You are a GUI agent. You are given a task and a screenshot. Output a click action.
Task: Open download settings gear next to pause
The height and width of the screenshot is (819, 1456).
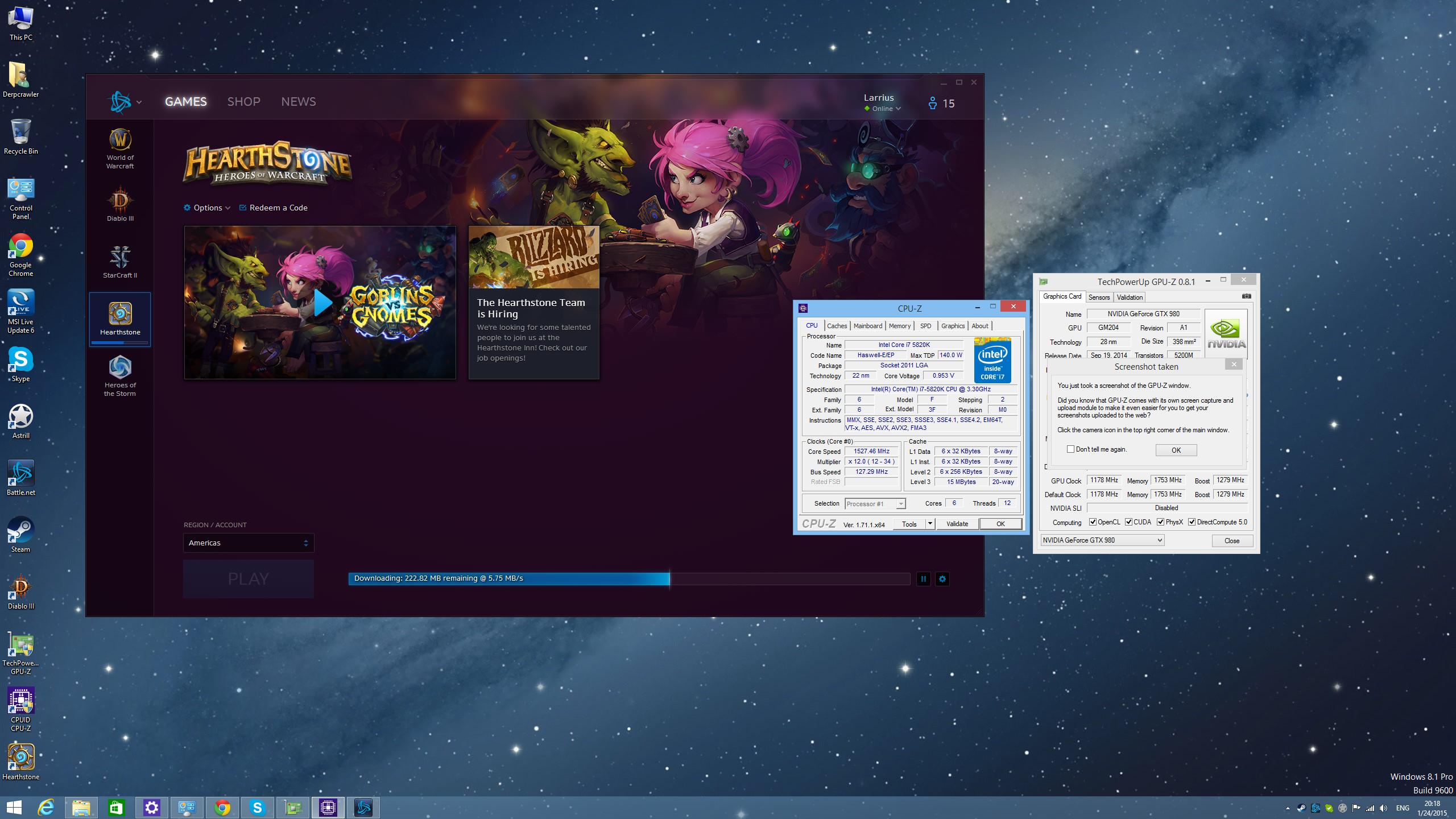pos(942,579)
